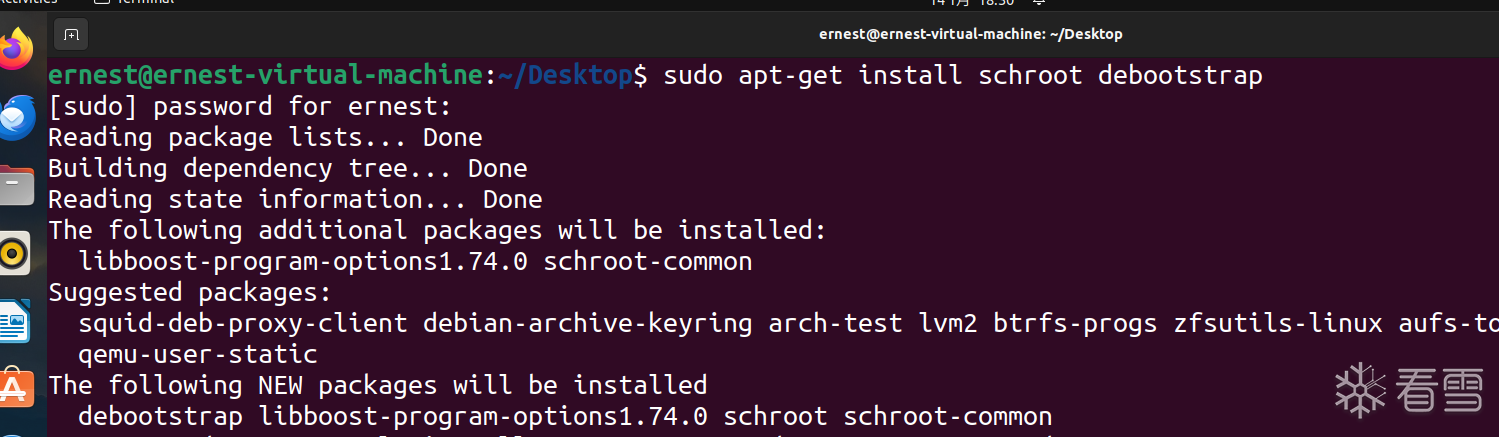Click the debian-archive-keyring suggested package
This screenshot has height=437, width=1499.
point(587,323)
